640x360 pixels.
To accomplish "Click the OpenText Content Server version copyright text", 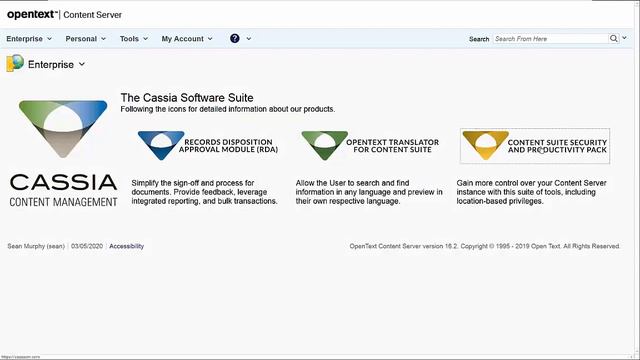I will (484, 246).
